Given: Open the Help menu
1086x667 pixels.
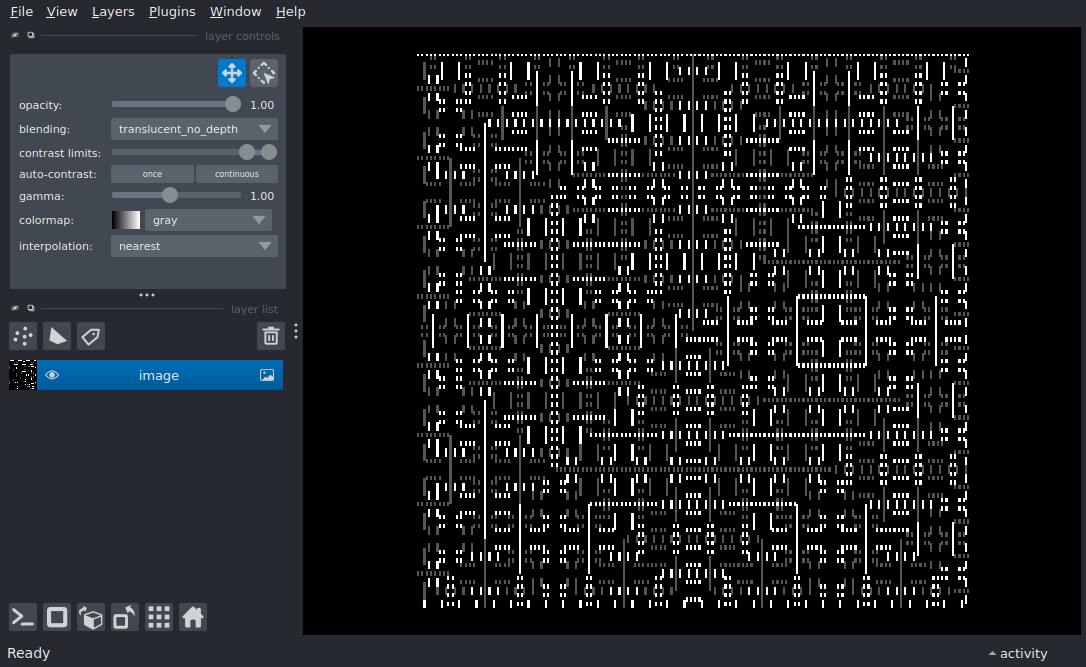Looking at the screenshot, I should pos(290,12).
